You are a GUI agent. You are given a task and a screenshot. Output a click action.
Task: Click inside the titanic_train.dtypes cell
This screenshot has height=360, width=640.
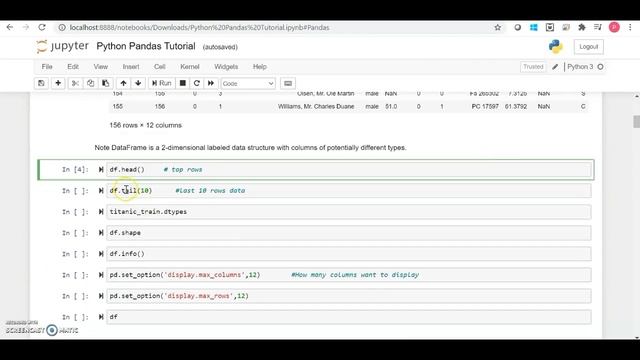pyautogui.click(x=349, y=211)
